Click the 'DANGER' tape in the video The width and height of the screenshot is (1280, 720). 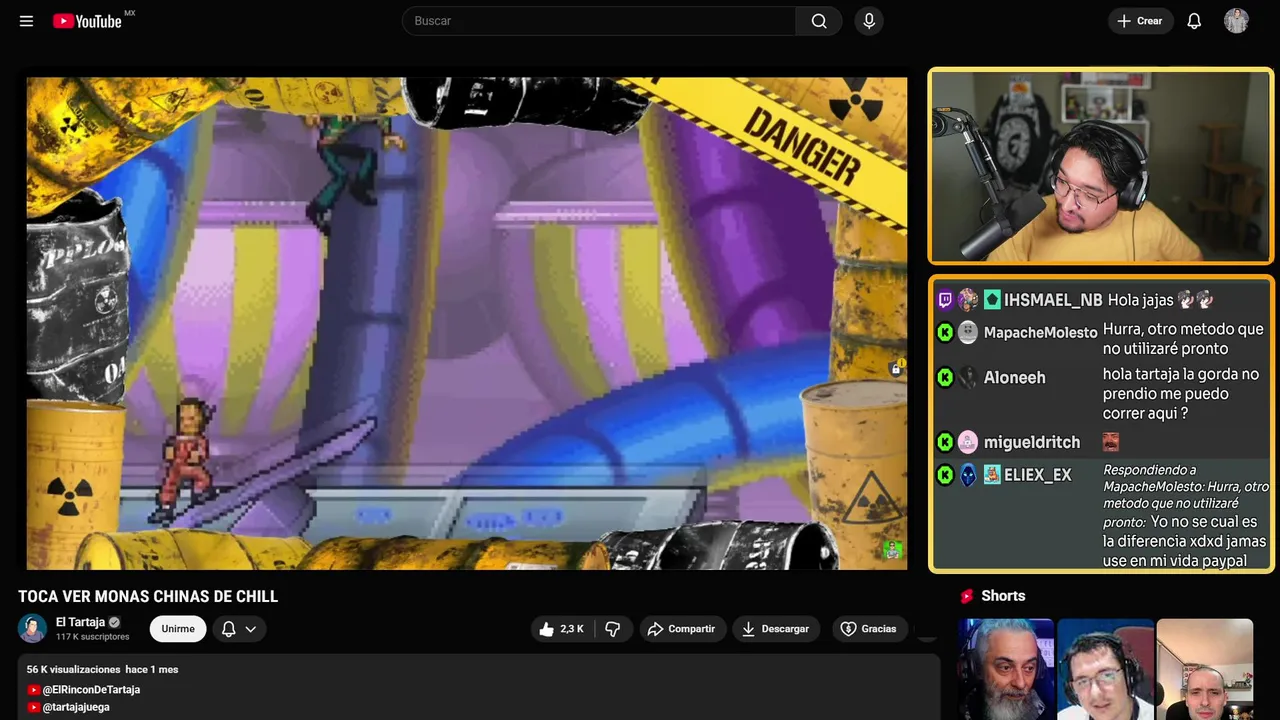802,146
